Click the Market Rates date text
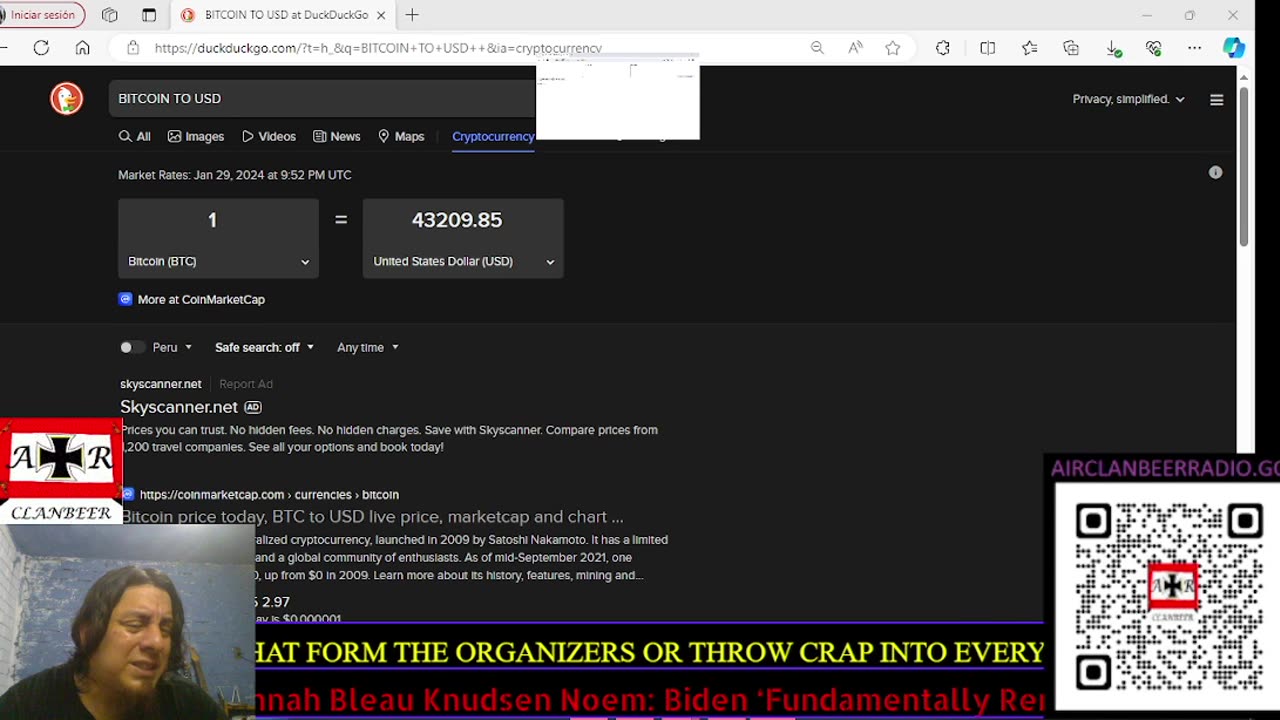 [x=235, y=174]
